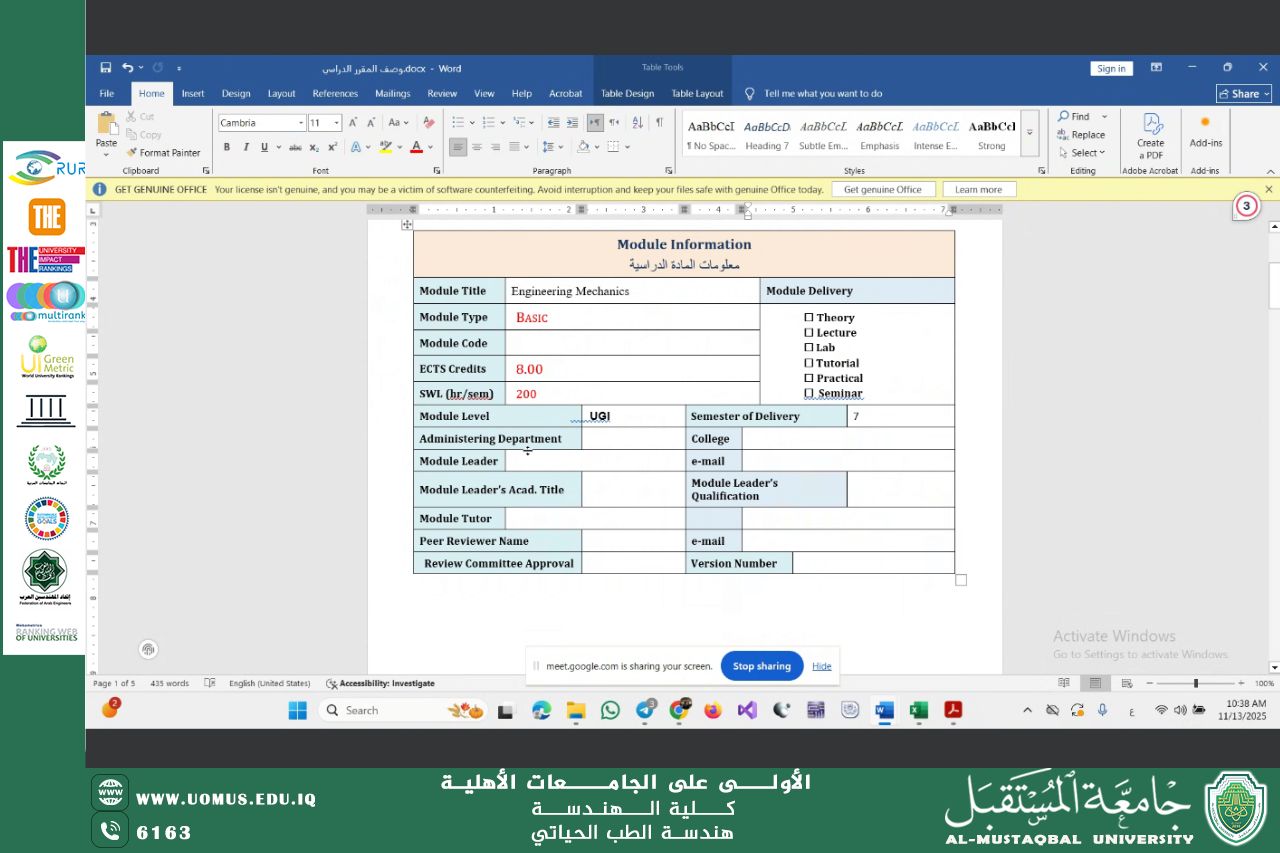Check the Lab delivery checkbox
The image size is (1280, 853).
810,347
